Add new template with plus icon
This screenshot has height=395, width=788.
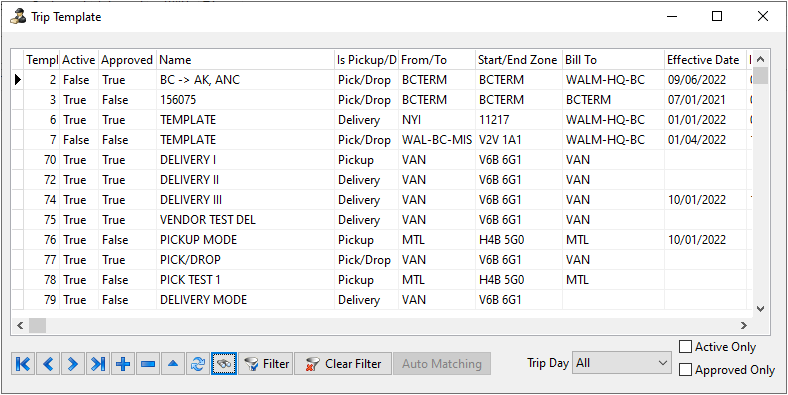click(123, 364)
